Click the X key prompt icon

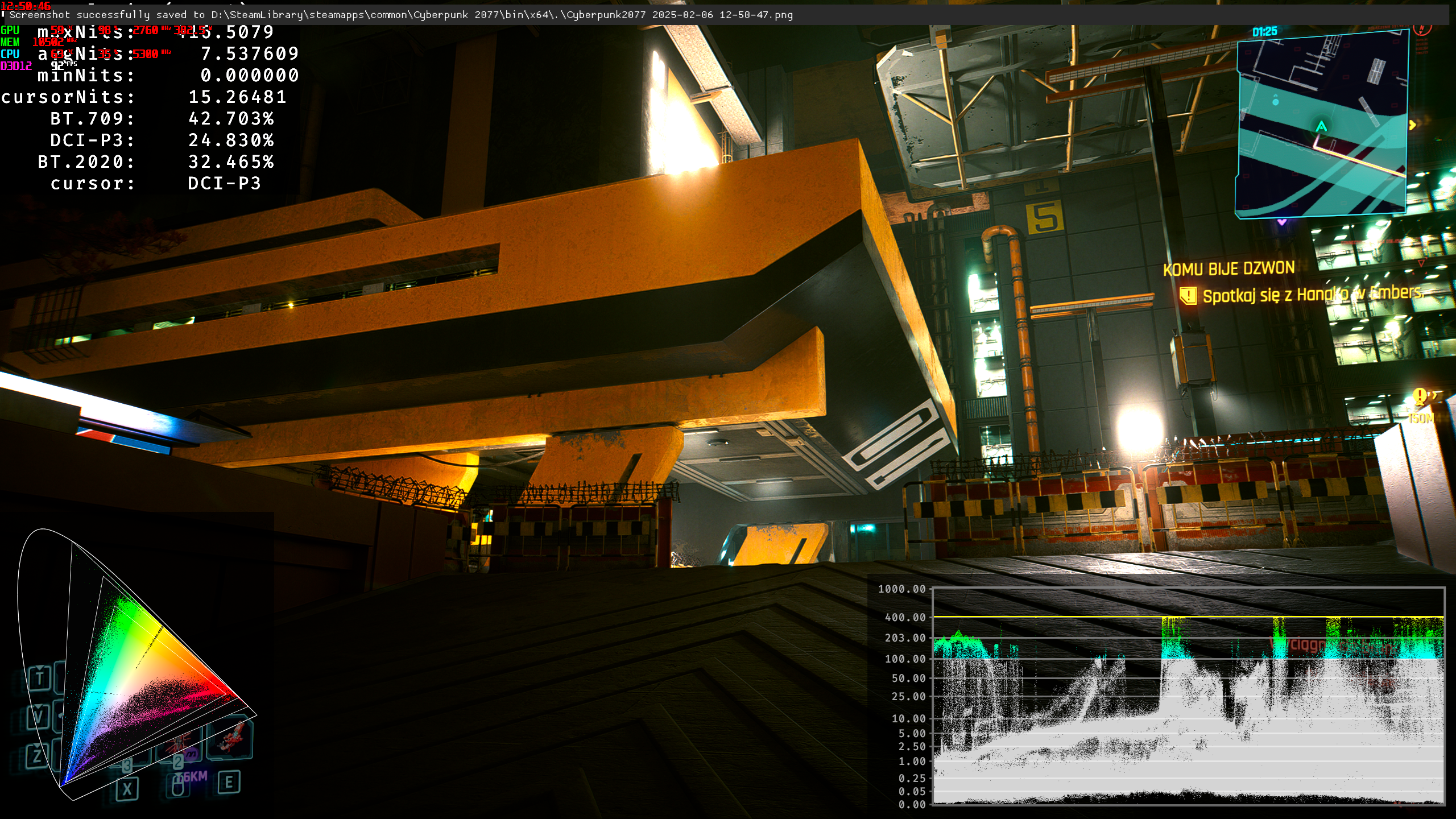[x=127, y=789]
